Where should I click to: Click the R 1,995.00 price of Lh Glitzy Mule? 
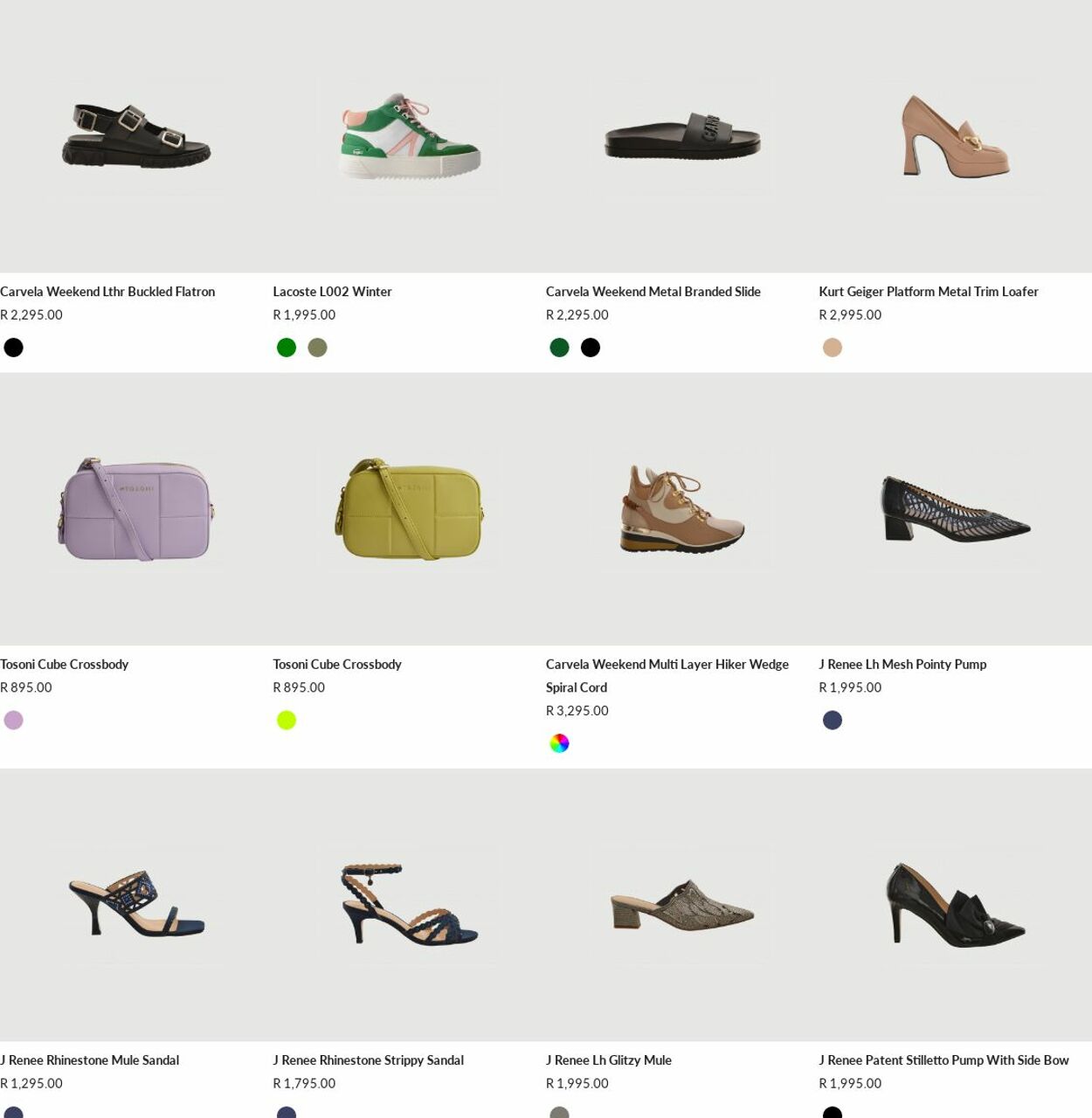click(577, 1084)
